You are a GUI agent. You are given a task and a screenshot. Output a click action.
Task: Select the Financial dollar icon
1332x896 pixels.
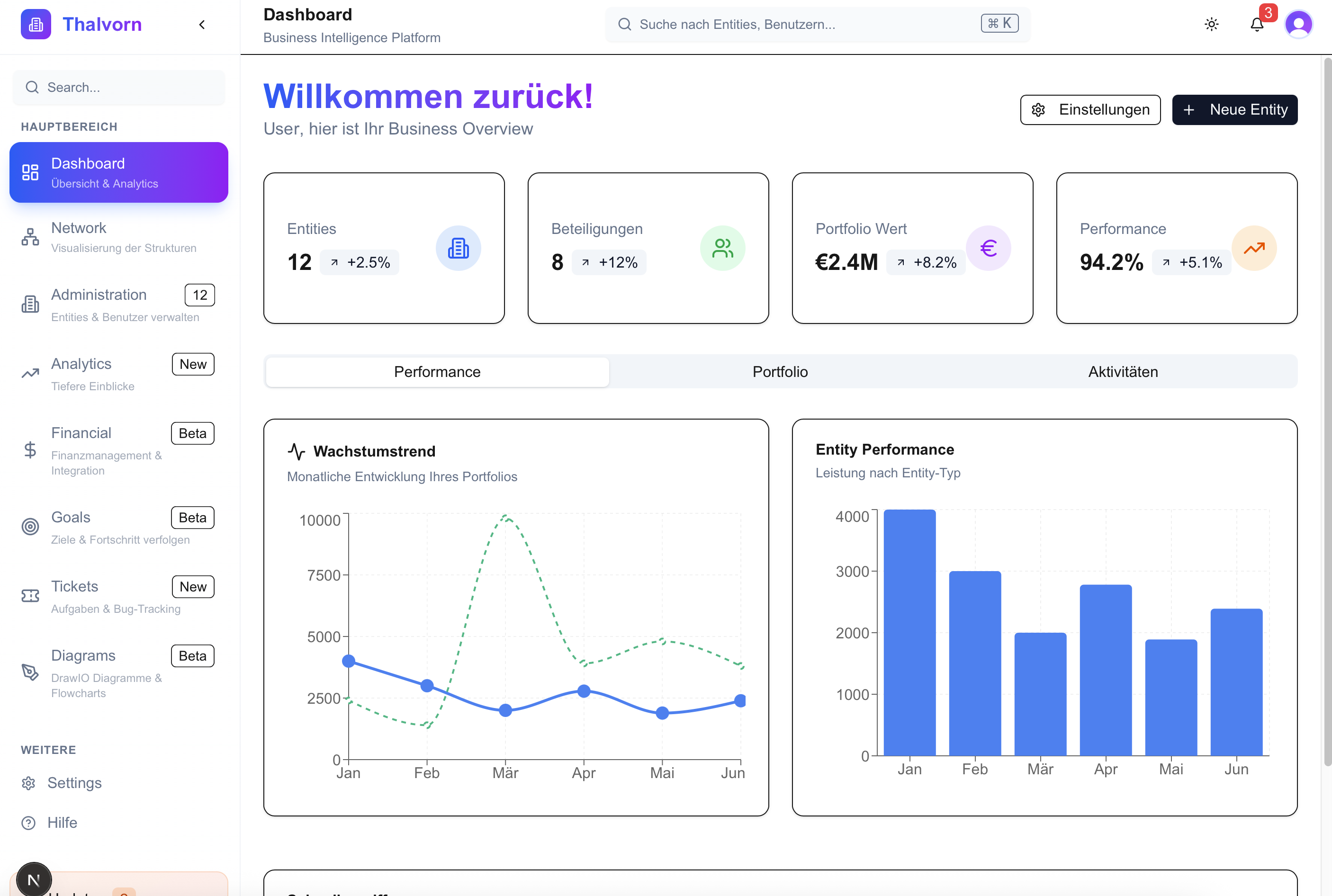point(30,451)
